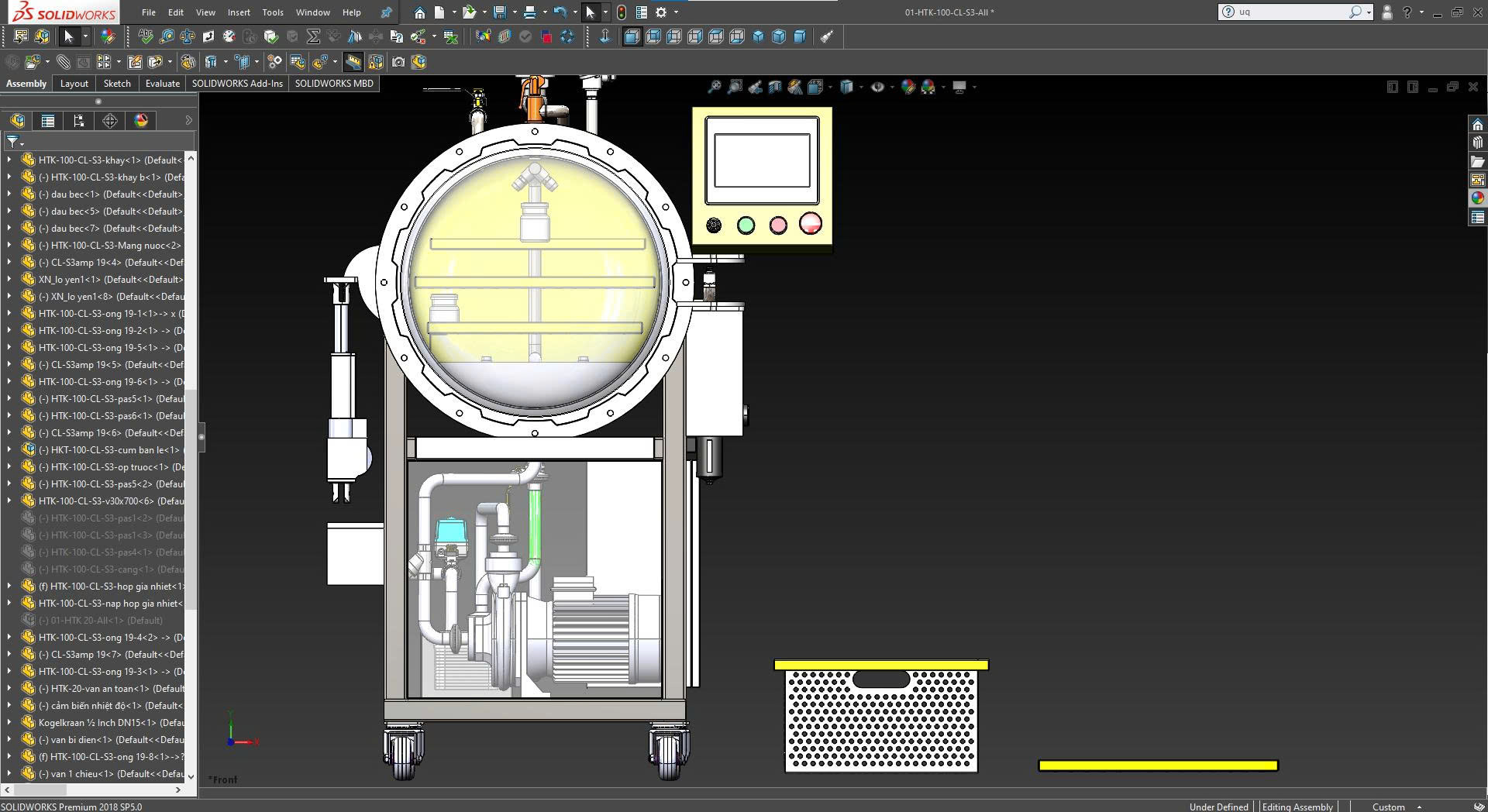Image resolution: width=1488 pixels, height=812 pixels.
Task: Click the help search input field
Action: [1290, 12]
